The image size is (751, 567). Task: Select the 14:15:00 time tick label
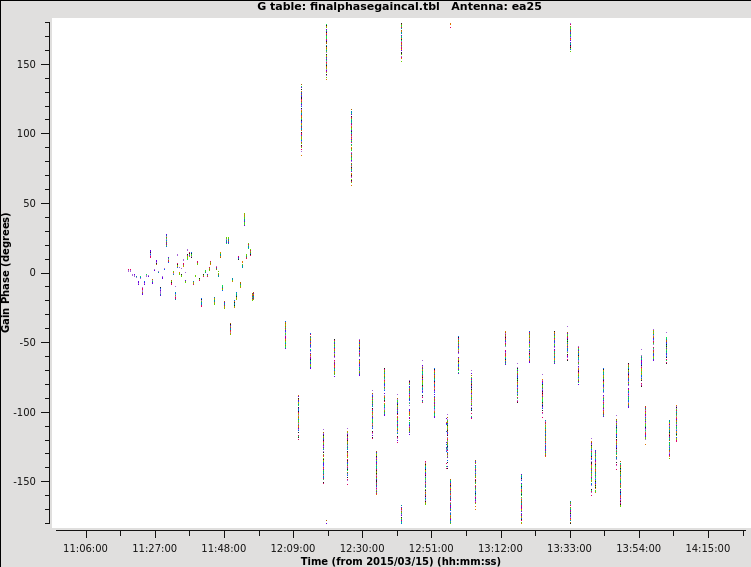(x=707, y=548)
